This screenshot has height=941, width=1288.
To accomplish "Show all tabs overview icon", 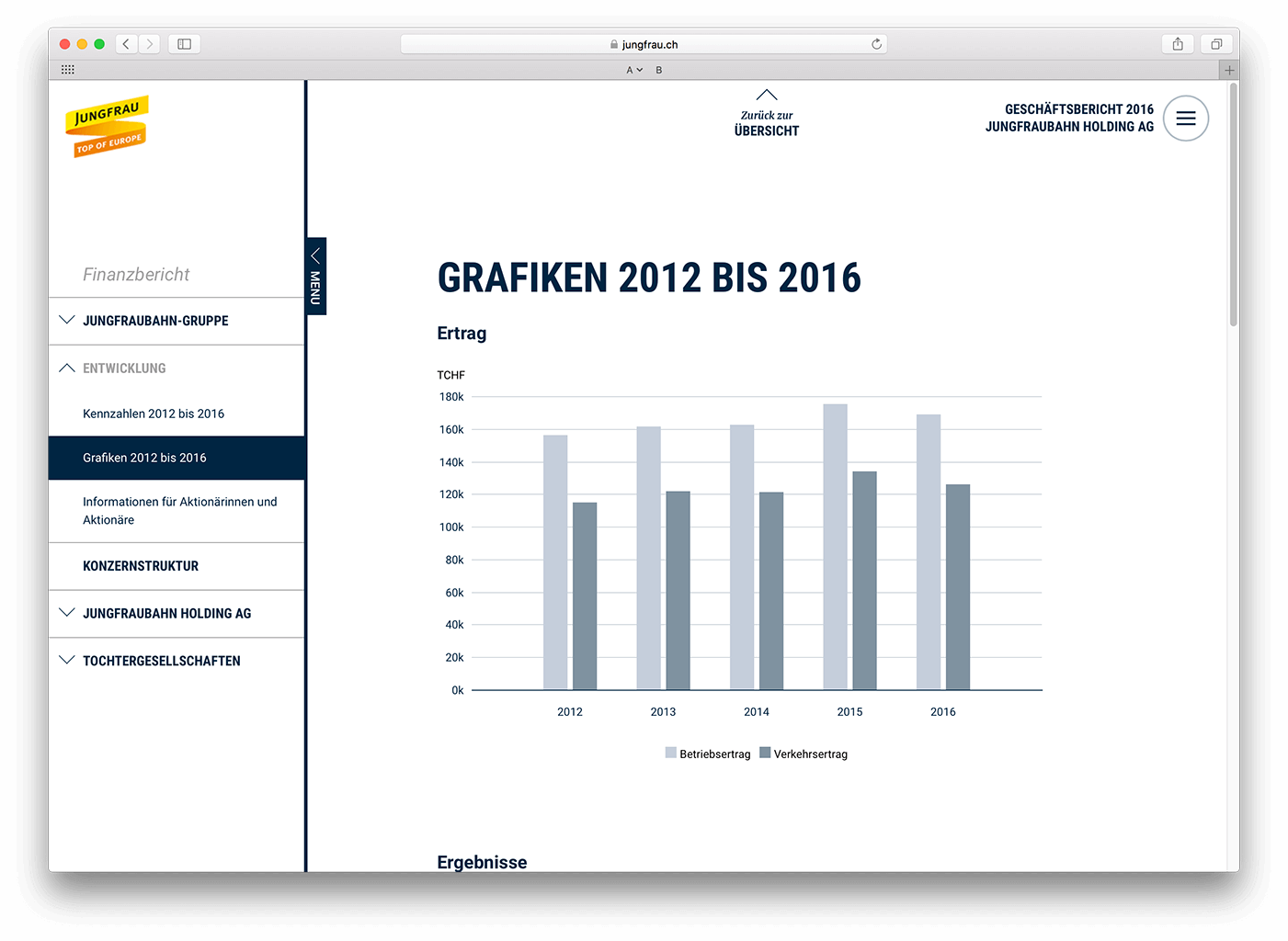I will [x=1216, y=44].
